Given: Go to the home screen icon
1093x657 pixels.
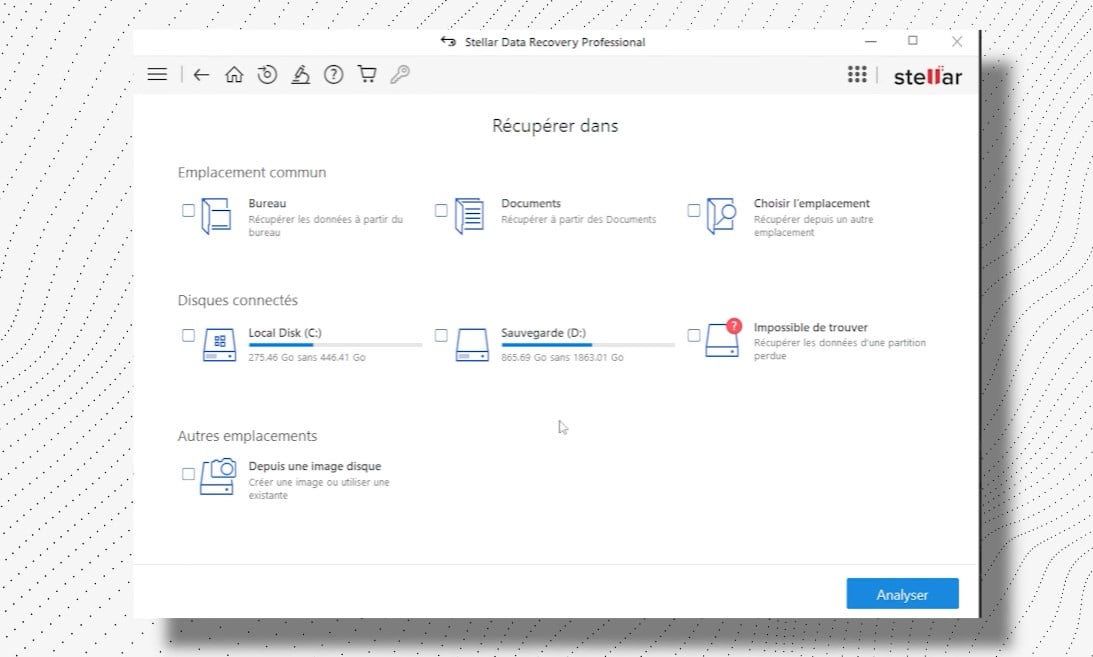Looking at the screenshot, I should [x=234, y=74].
